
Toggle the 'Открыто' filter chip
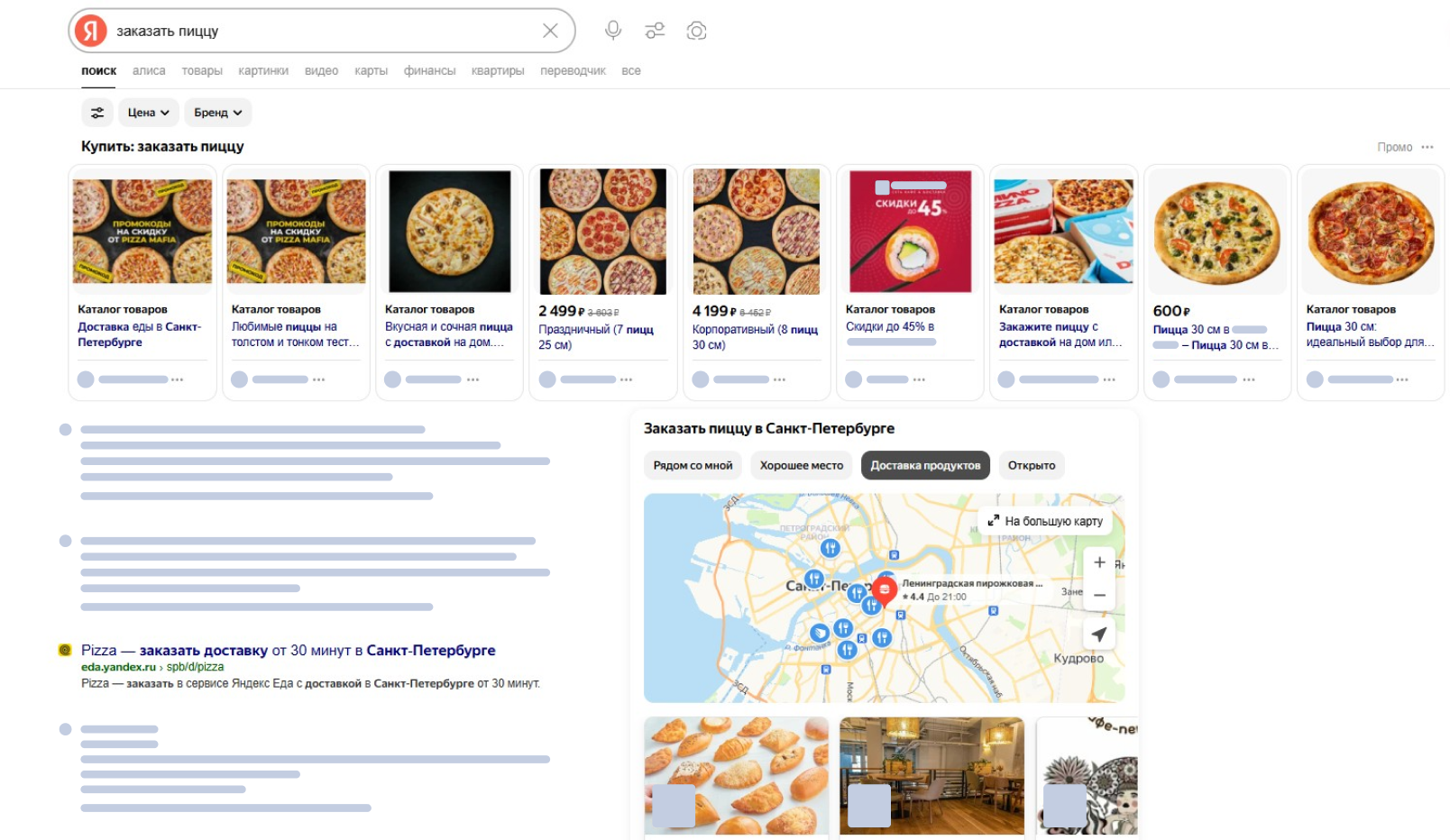[1032, 466]
